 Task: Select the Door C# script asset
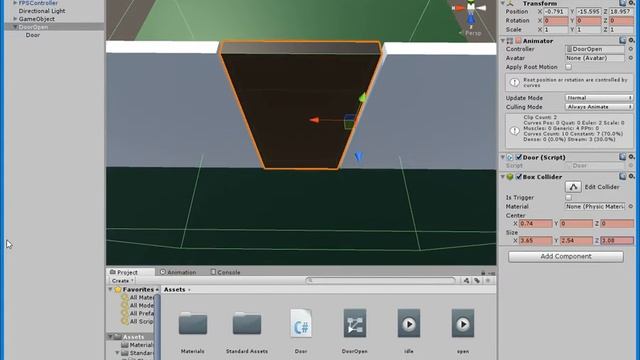click(301, 323)
